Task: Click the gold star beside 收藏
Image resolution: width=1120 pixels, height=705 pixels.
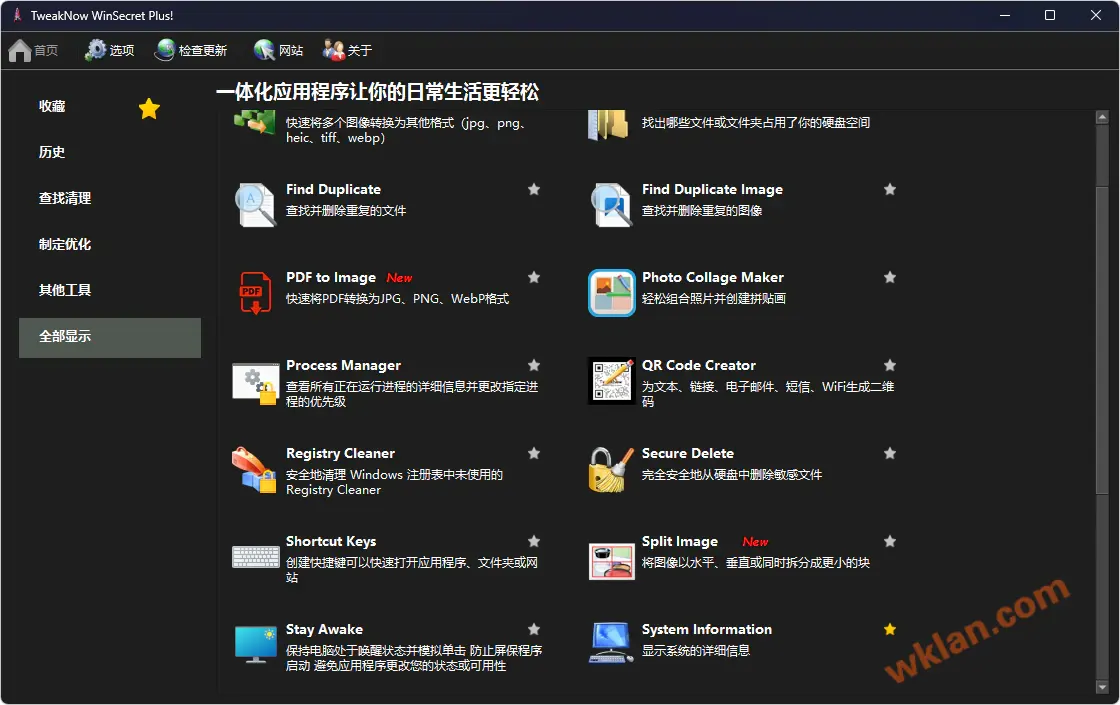Action: pos(149,109)
